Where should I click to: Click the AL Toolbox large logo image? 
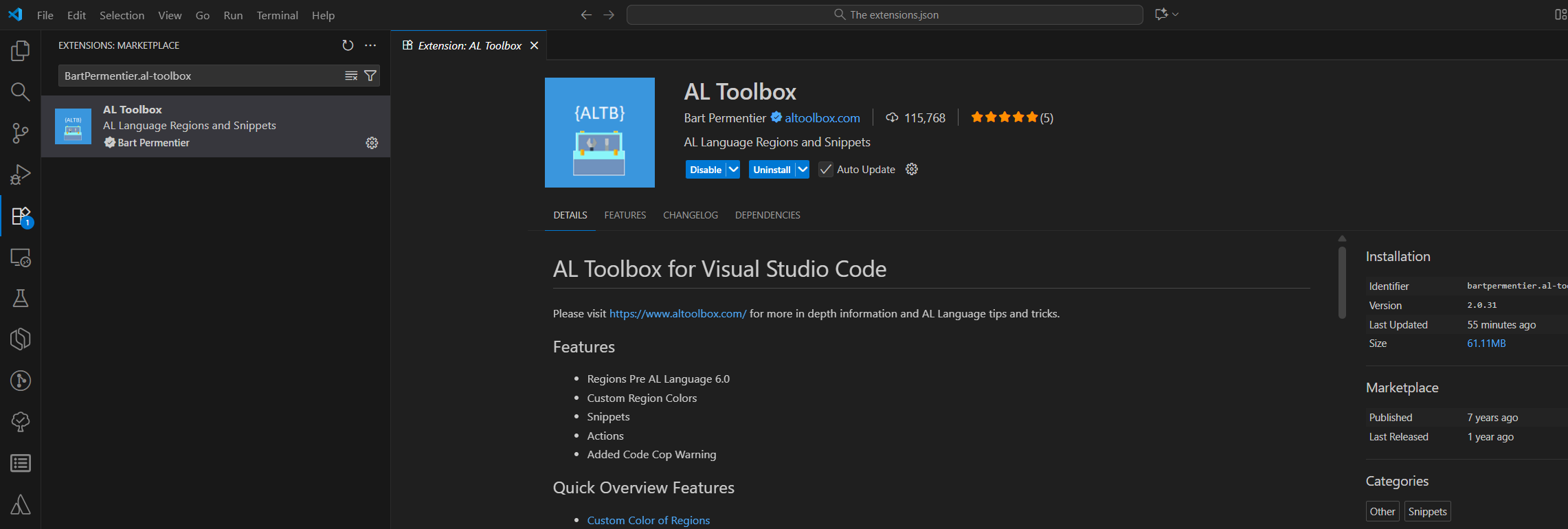click(x=600, y=133)
